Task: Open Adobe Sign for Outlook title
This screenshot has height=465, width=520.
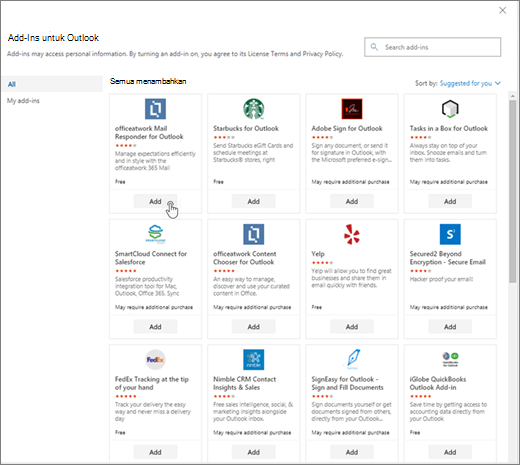Action: tap(347, 128)
